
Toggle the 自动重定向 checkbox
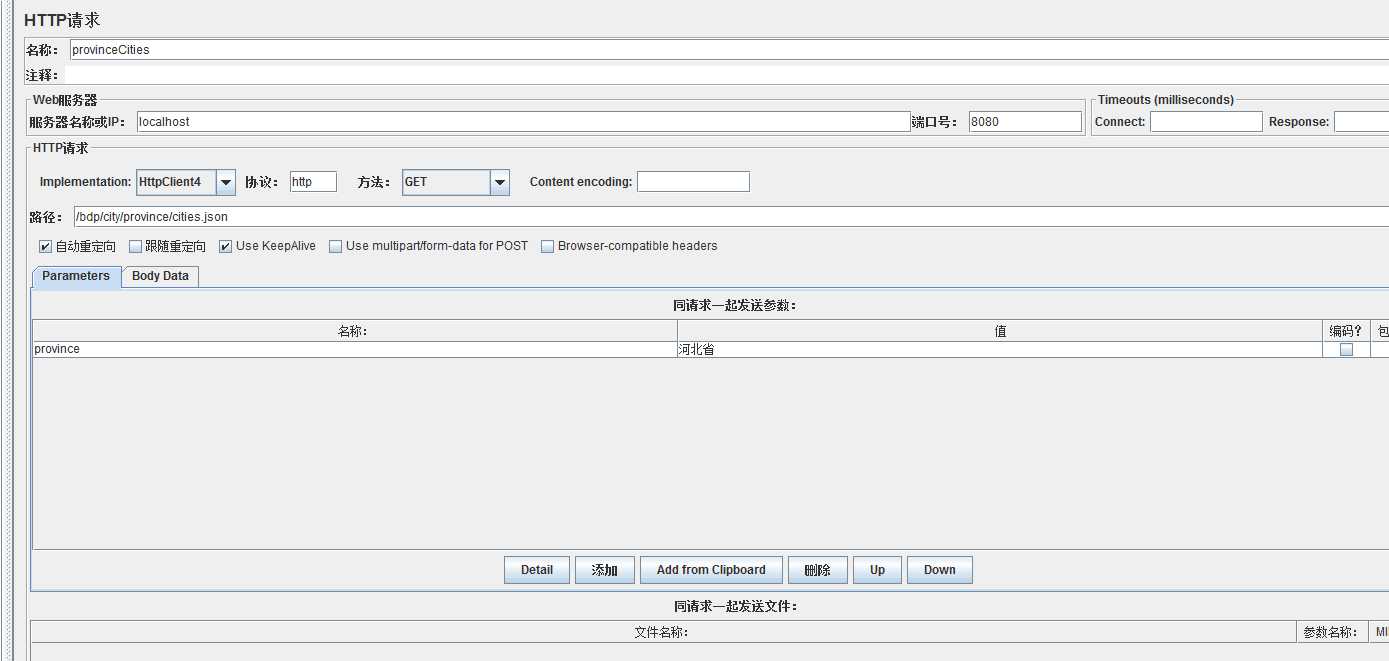click(46, 247)
